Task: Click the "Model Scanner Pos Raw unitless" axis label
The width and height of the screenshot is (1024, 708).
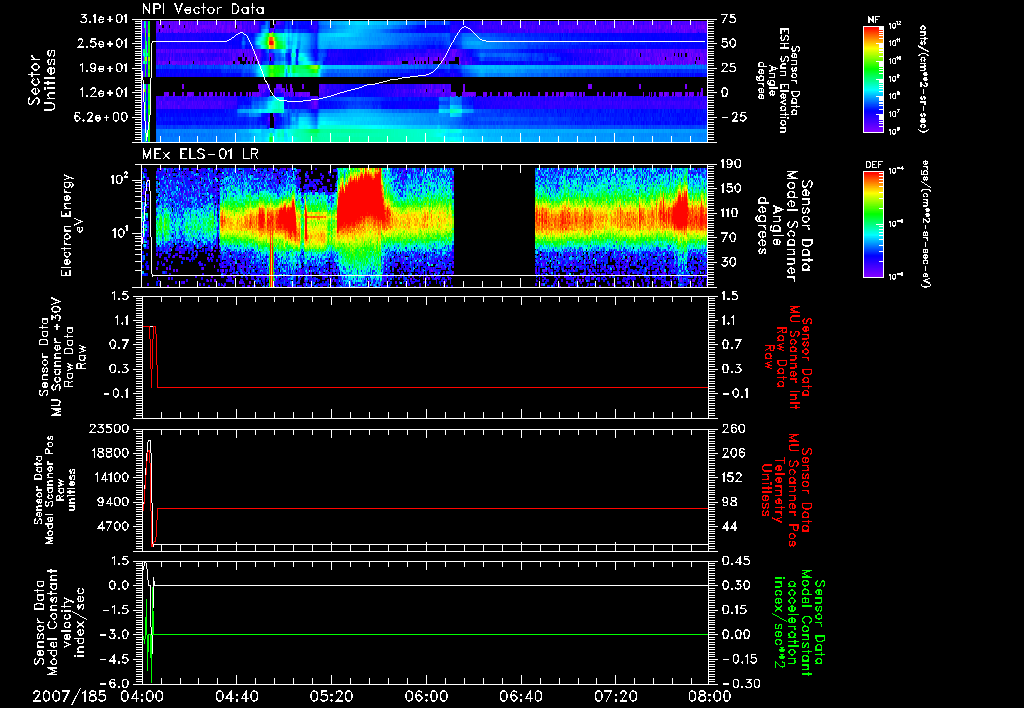Action: click(x=56, y=490)
